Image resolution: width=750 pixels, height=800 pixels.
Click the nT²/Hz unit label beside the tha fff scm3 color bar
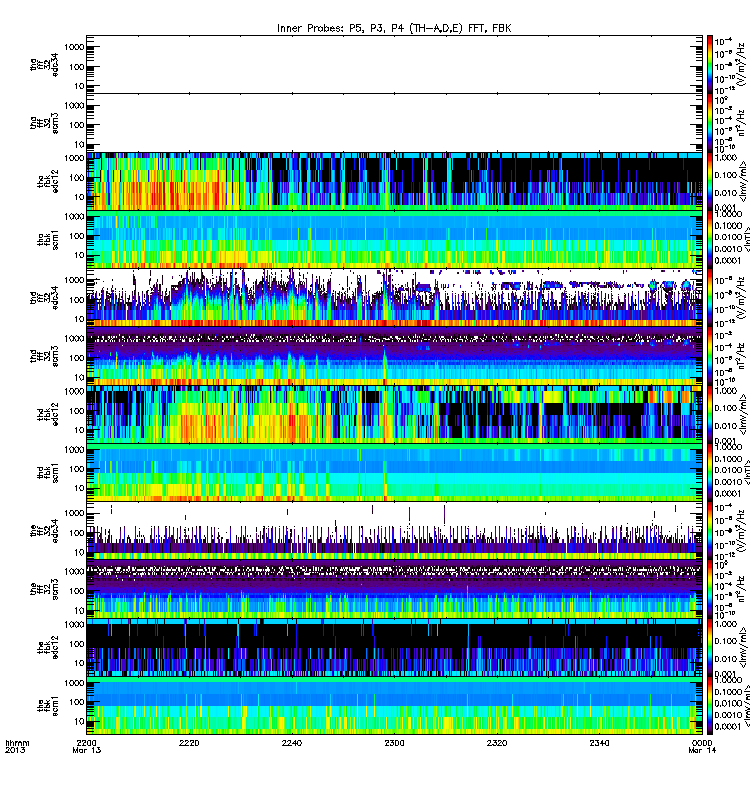click(742, 123)
